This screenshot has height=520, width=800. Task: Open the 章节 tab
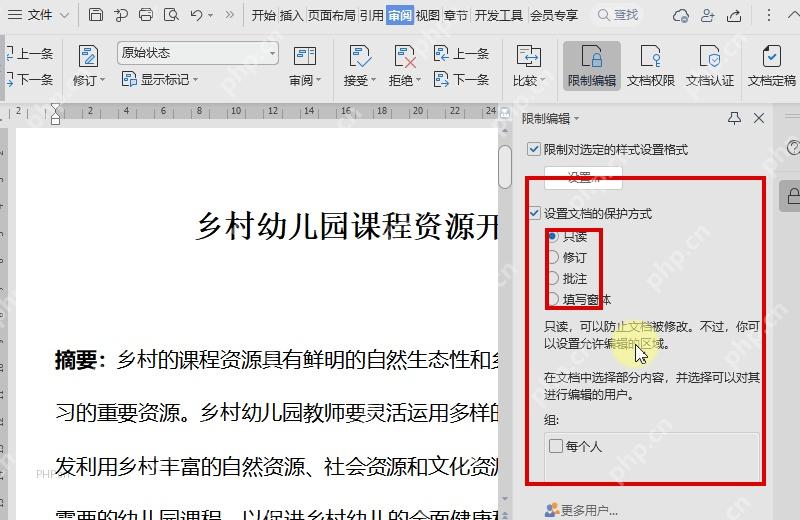[456, 16]
